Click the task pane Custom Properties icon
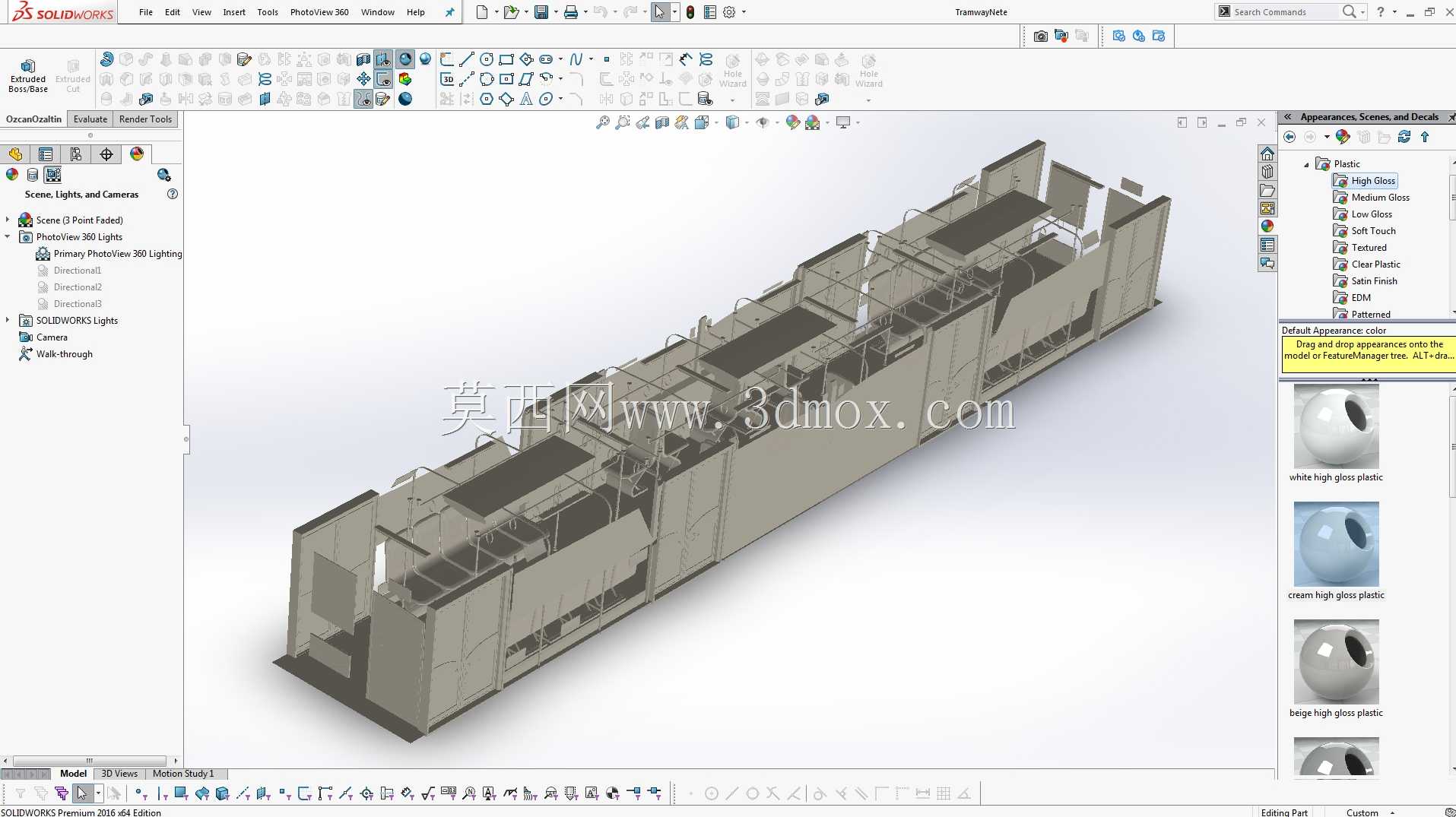The height and width of the screenshot is (817, 1456). [x=1267, y=245]
